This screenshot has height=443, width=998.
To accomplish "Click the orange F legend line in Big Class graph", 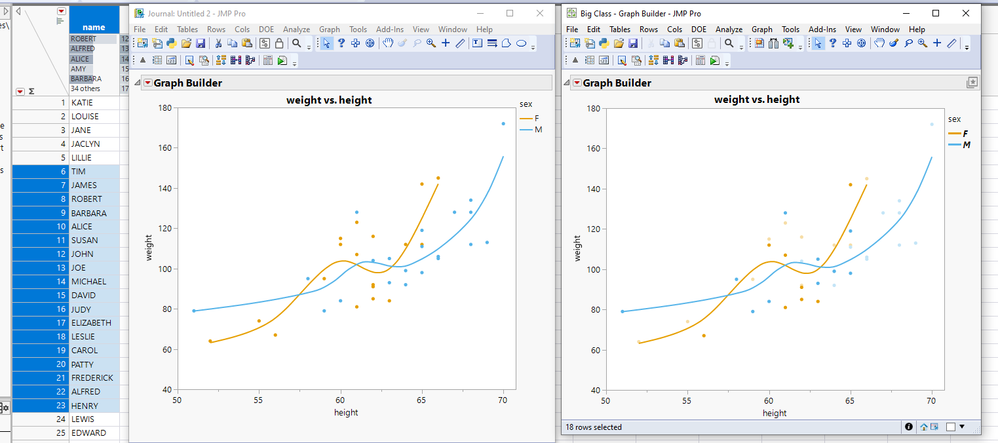I will [954, 133].
